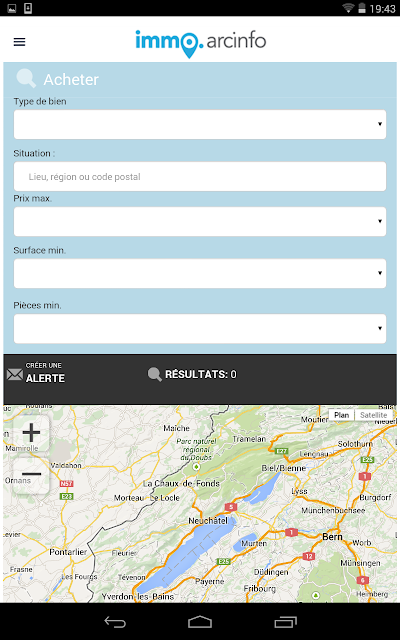Viewport: 400px width, 640px height.
Task: Tap the envelope alert icon
Action: pos(15,374)
